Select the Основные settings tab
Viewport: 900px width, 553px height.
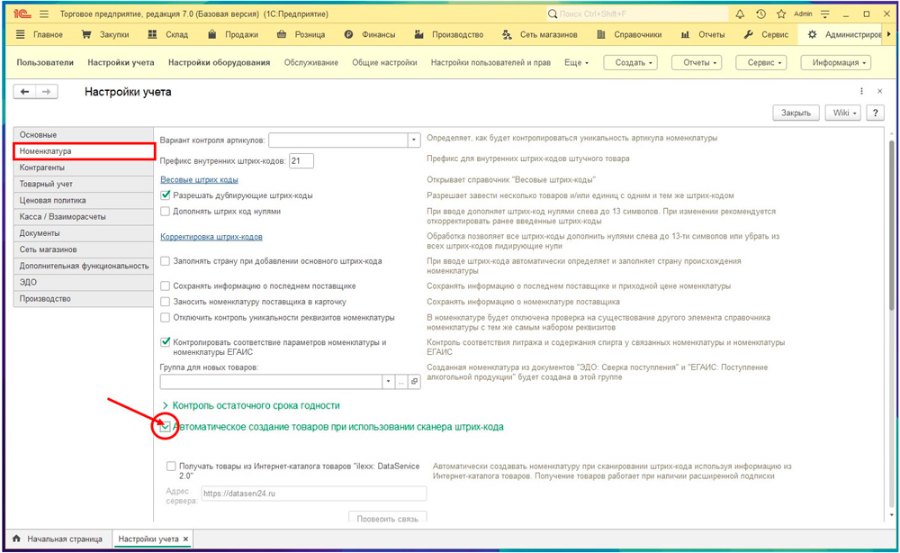click(x=83, y=134)
